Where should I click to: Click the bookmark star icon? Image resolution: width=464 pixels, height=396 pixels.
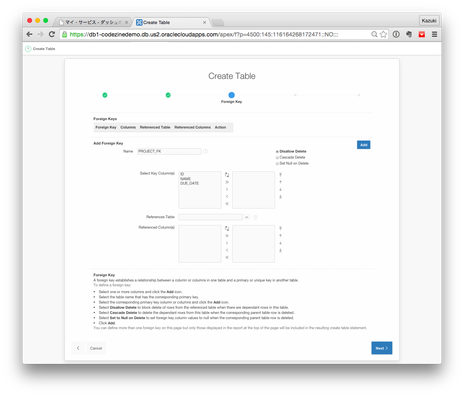384,34
